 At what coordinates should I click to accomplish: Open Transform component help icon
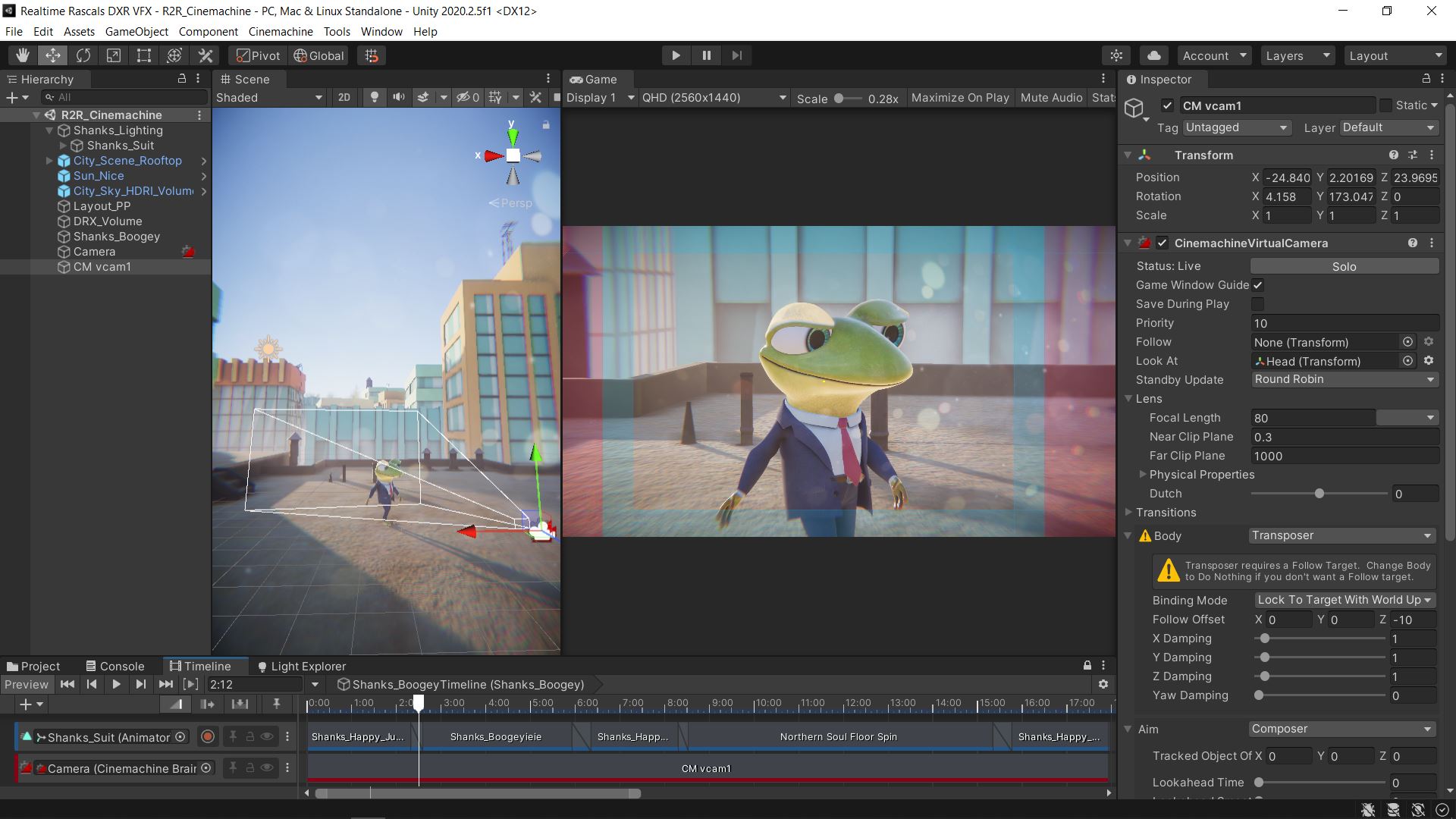click(x=1394, y=155)
